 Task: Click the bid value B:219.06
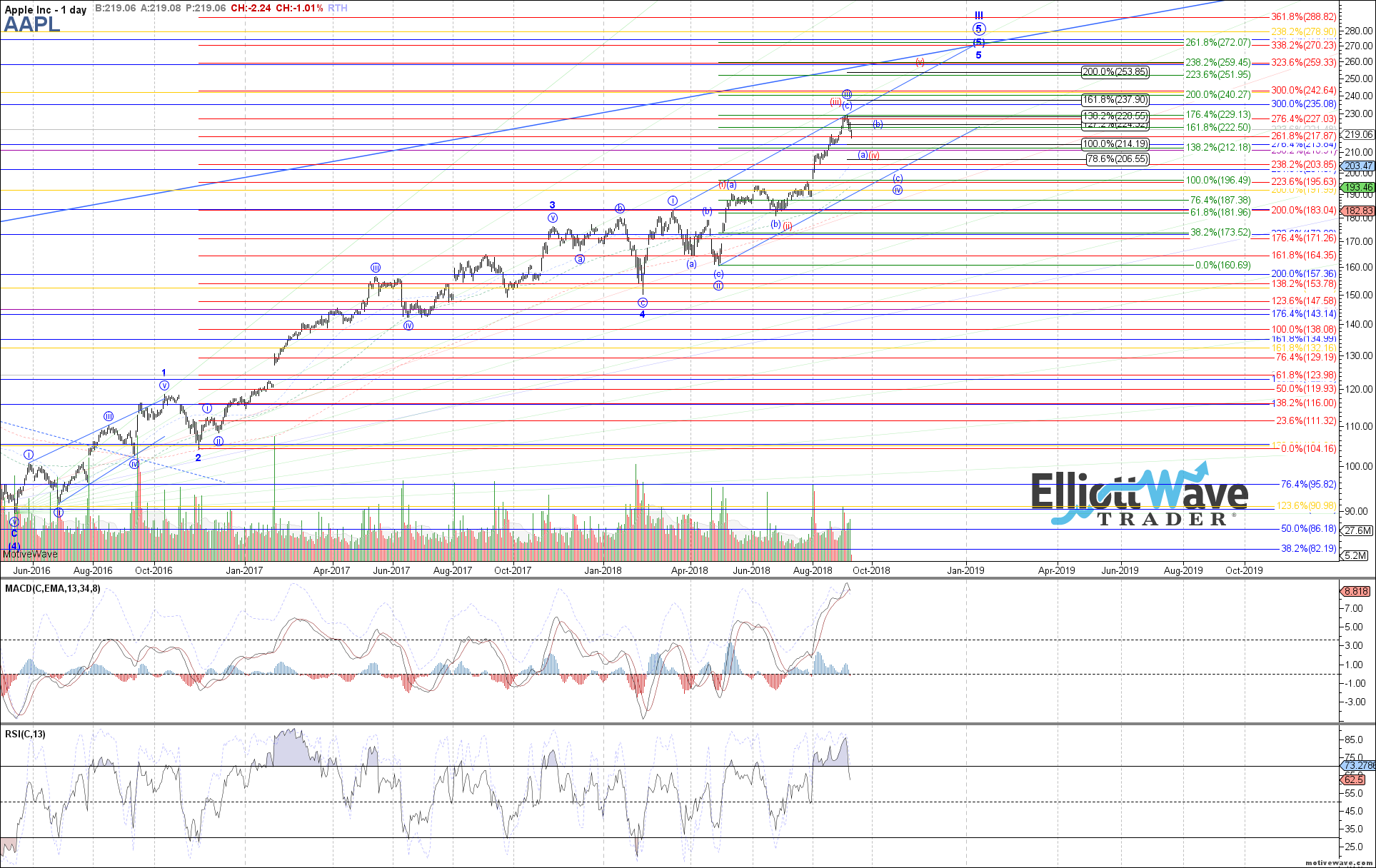116,9
